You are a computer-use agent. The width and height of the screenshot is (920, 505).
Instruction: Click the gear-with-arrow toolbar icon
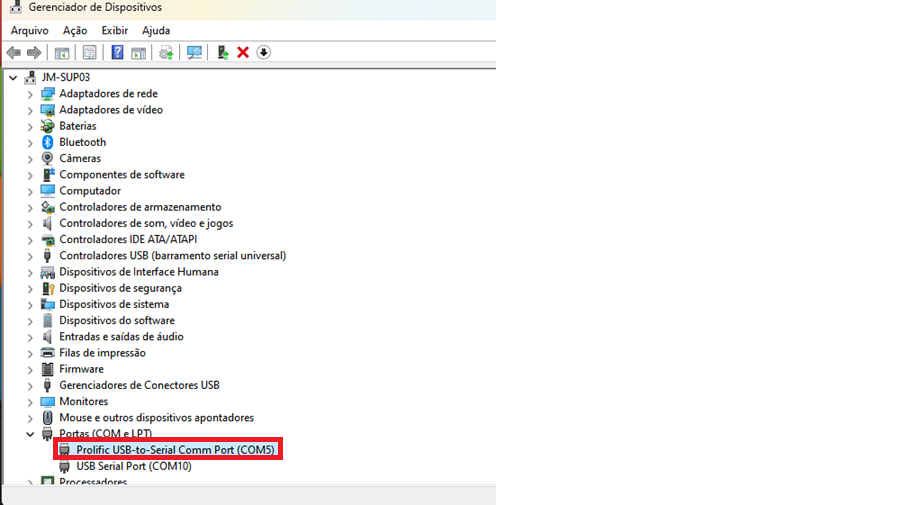(166, 53)
